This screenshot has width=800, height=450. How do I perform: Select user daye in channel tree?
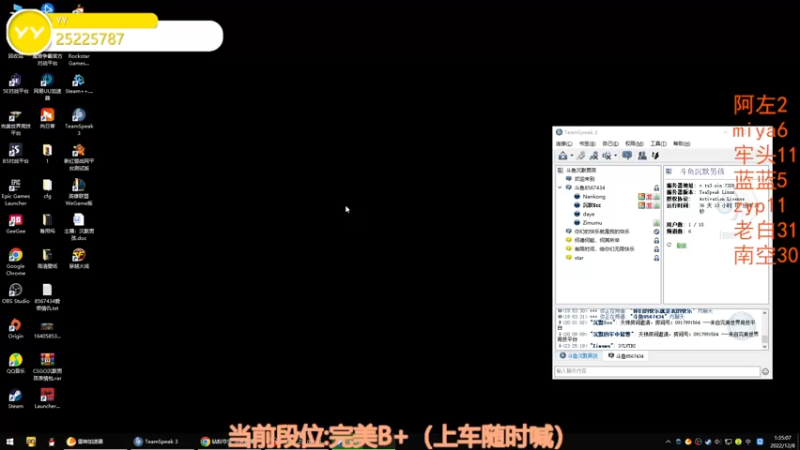[588, 214]
